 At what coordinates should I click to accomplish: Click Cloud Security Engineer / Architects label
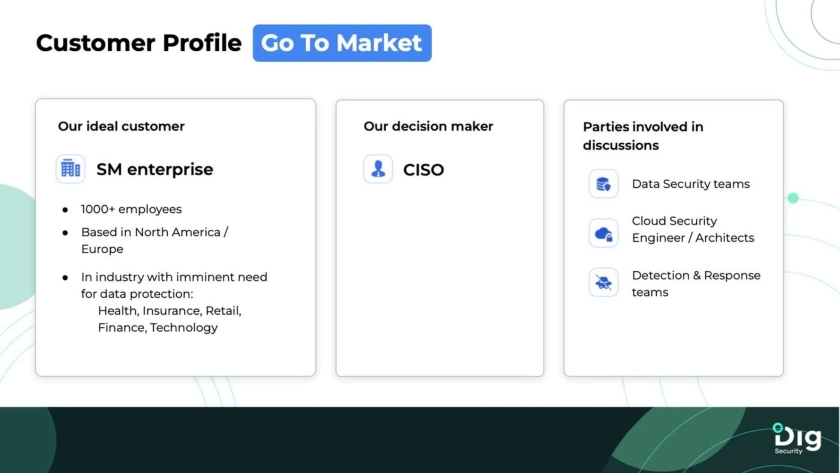(692, 229)
